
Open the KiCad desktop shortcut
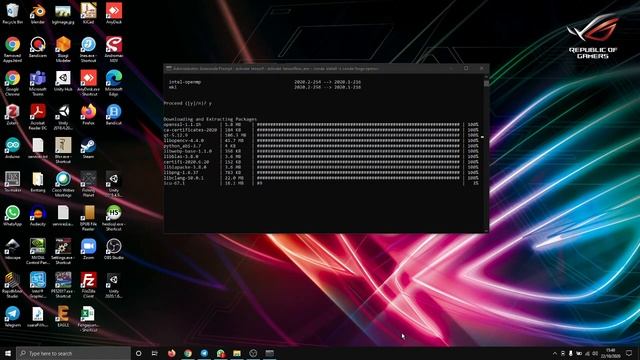point(88,13)
